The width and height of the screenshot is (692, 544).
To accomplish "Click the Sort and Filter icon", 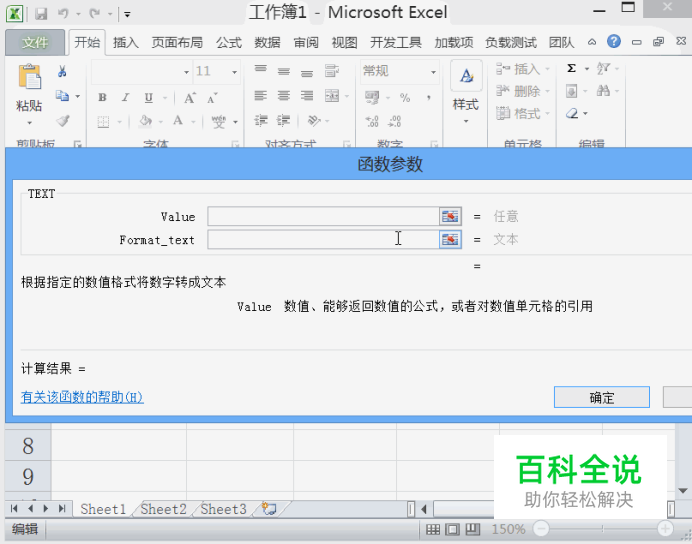I will [603, 68].
